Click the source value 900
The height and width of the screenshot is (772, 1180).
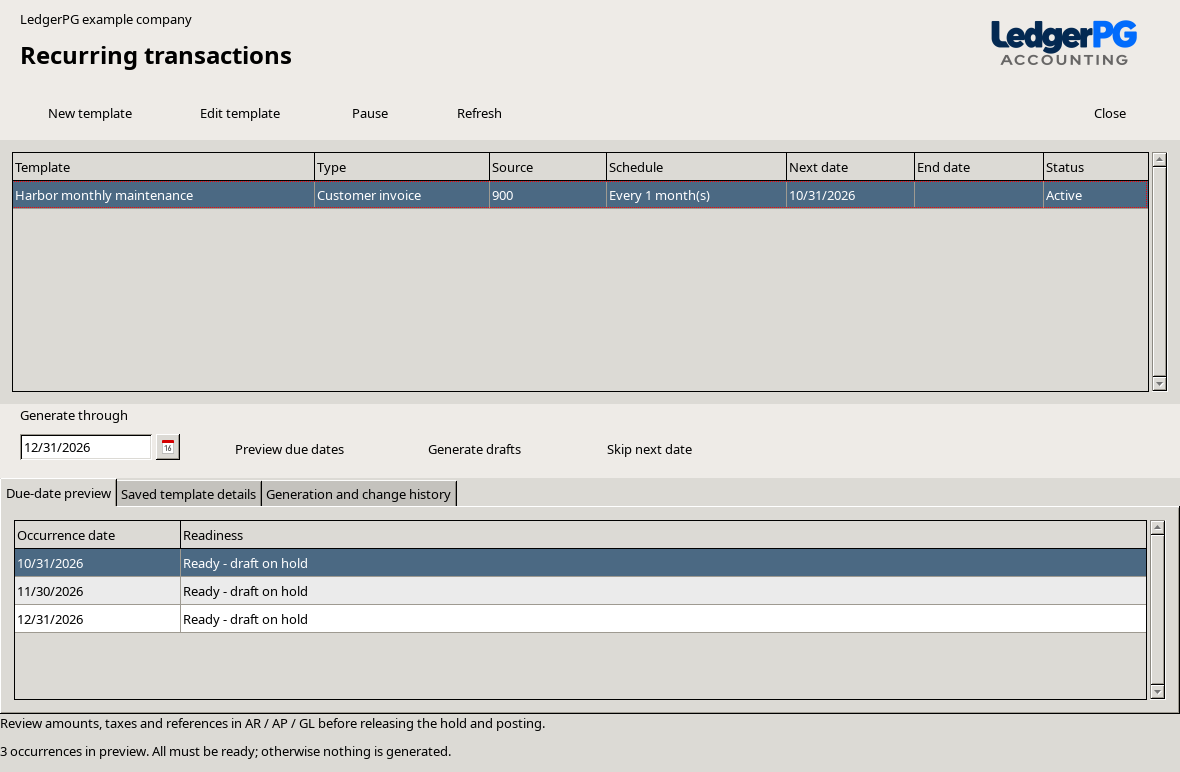548,195
